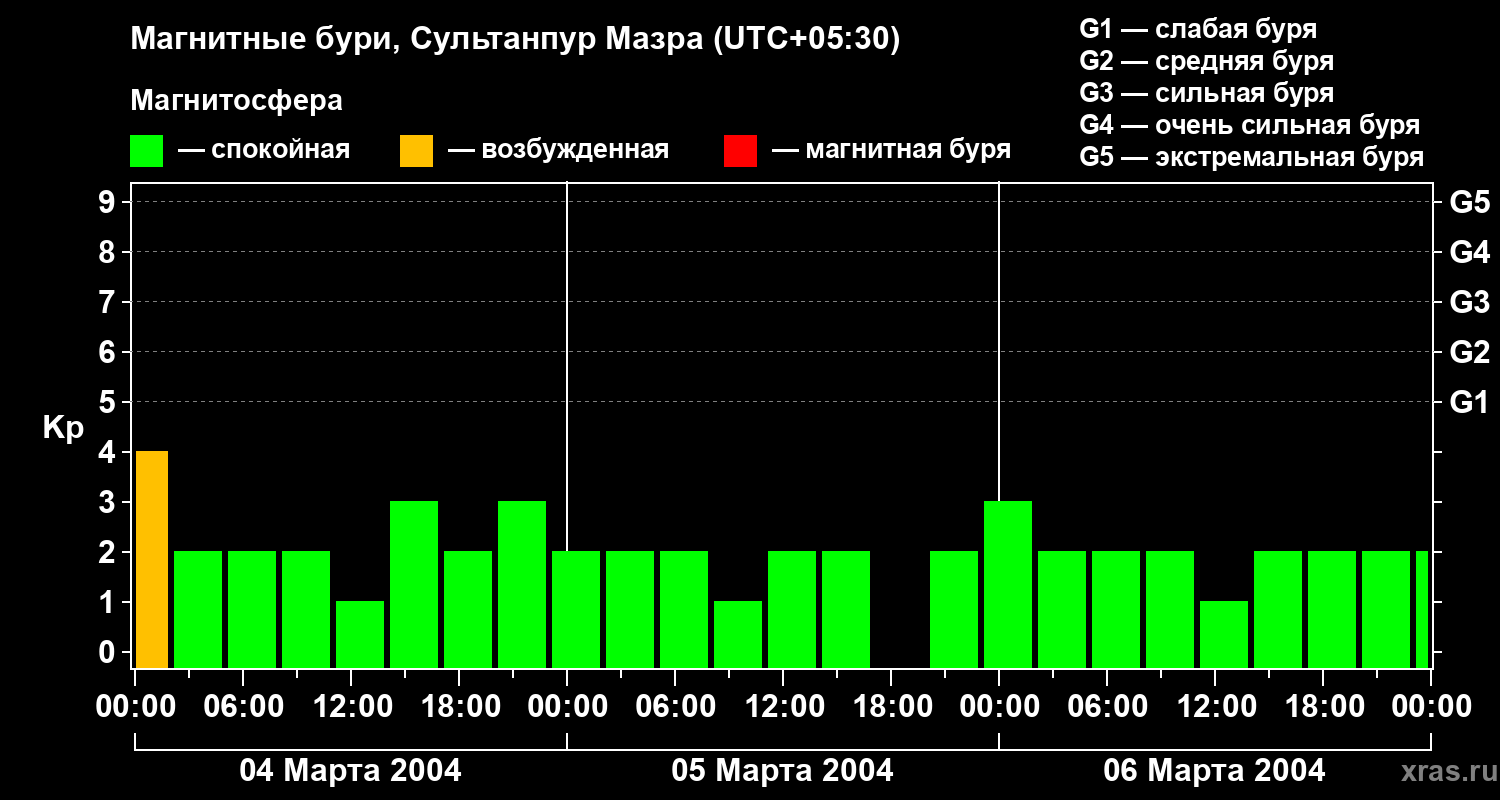Screen dimensions: 1500x800
Task: Select the Kp 1 bar on 04 Марта
Action: click(x=360, y=634)
